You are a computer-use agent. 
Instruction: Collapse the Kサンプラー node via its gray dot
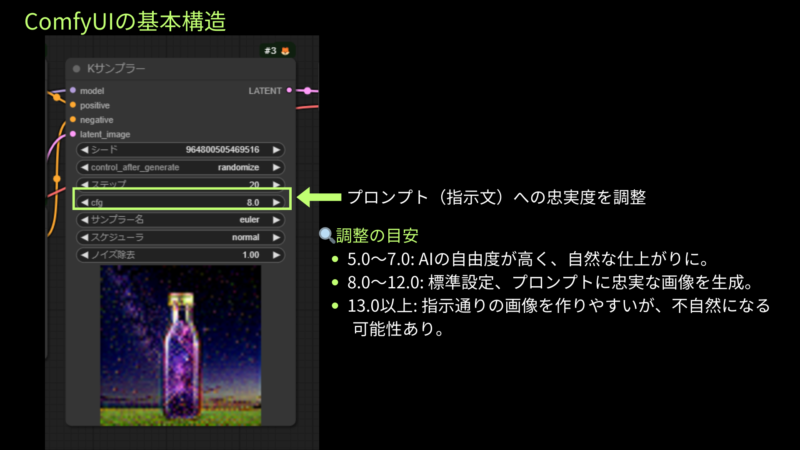pyautogui.click(x=77, y=68)
